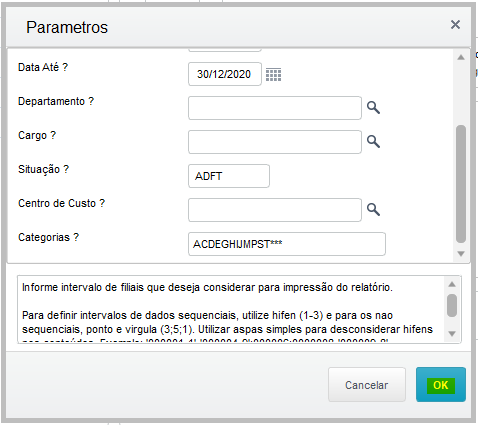Click the Situação field containing ADFT
The width and height of the screenshot is (478, 425).
coord(229,176)
